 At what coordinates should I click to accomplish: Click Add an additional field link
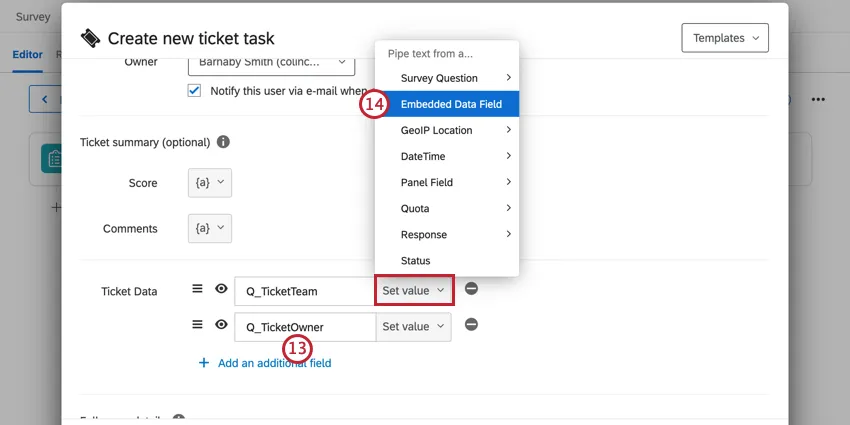coord(274,363)
